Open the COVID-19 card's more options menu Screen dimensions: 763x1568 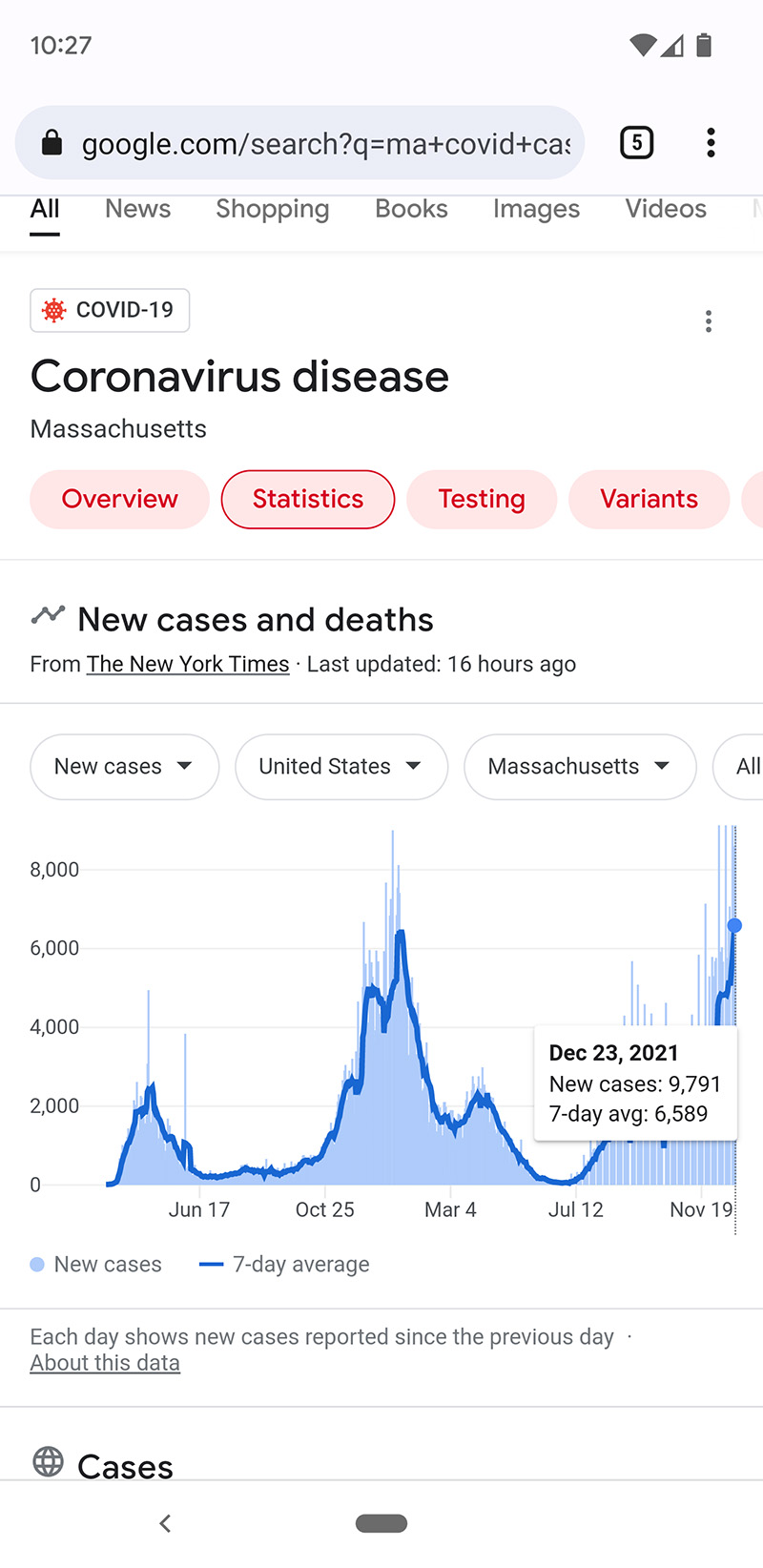(708, 321)
